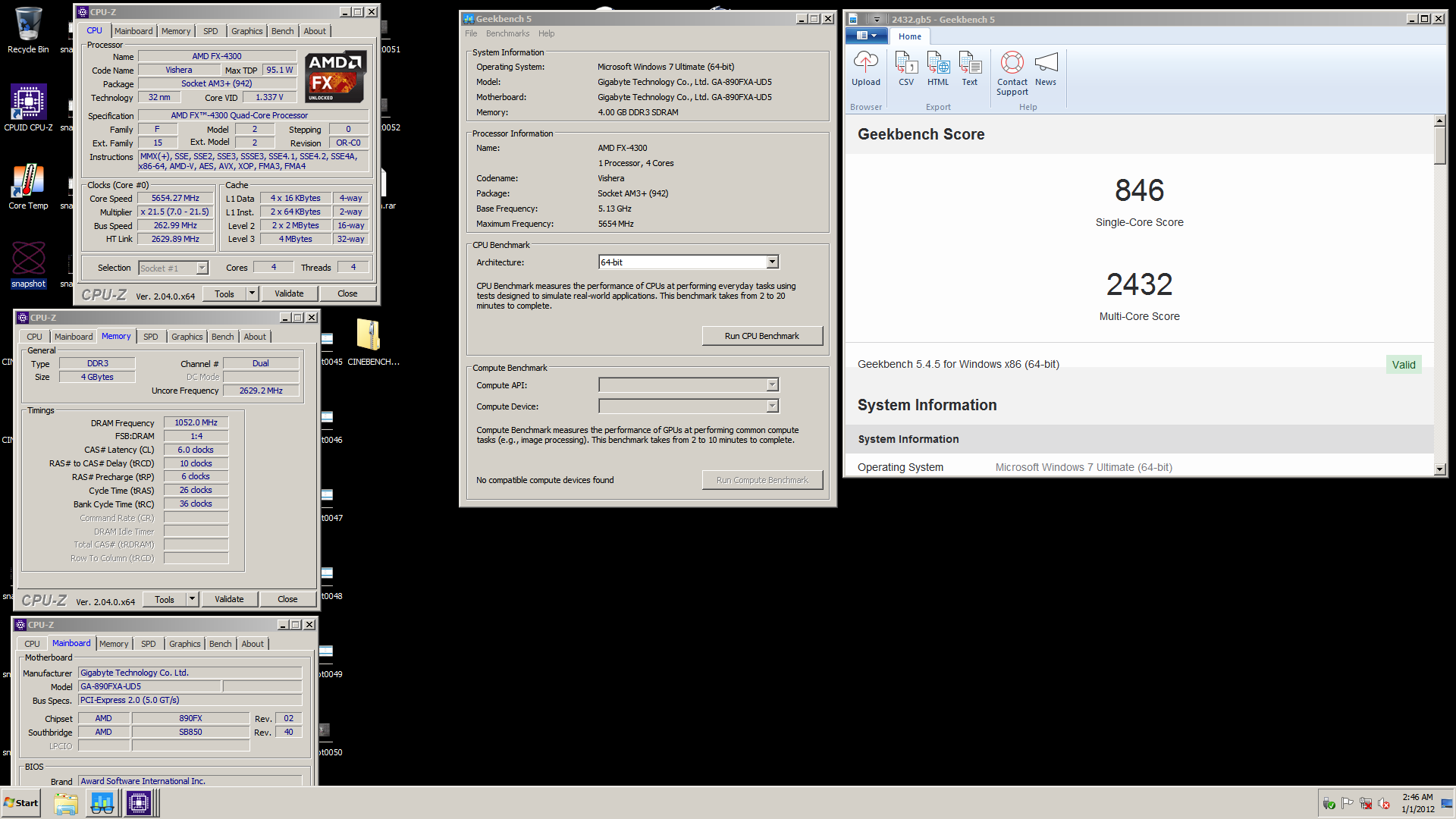Screen dimensions: 1456x819
Task: Open the Compute API dropdown
Action: point(772,385)
